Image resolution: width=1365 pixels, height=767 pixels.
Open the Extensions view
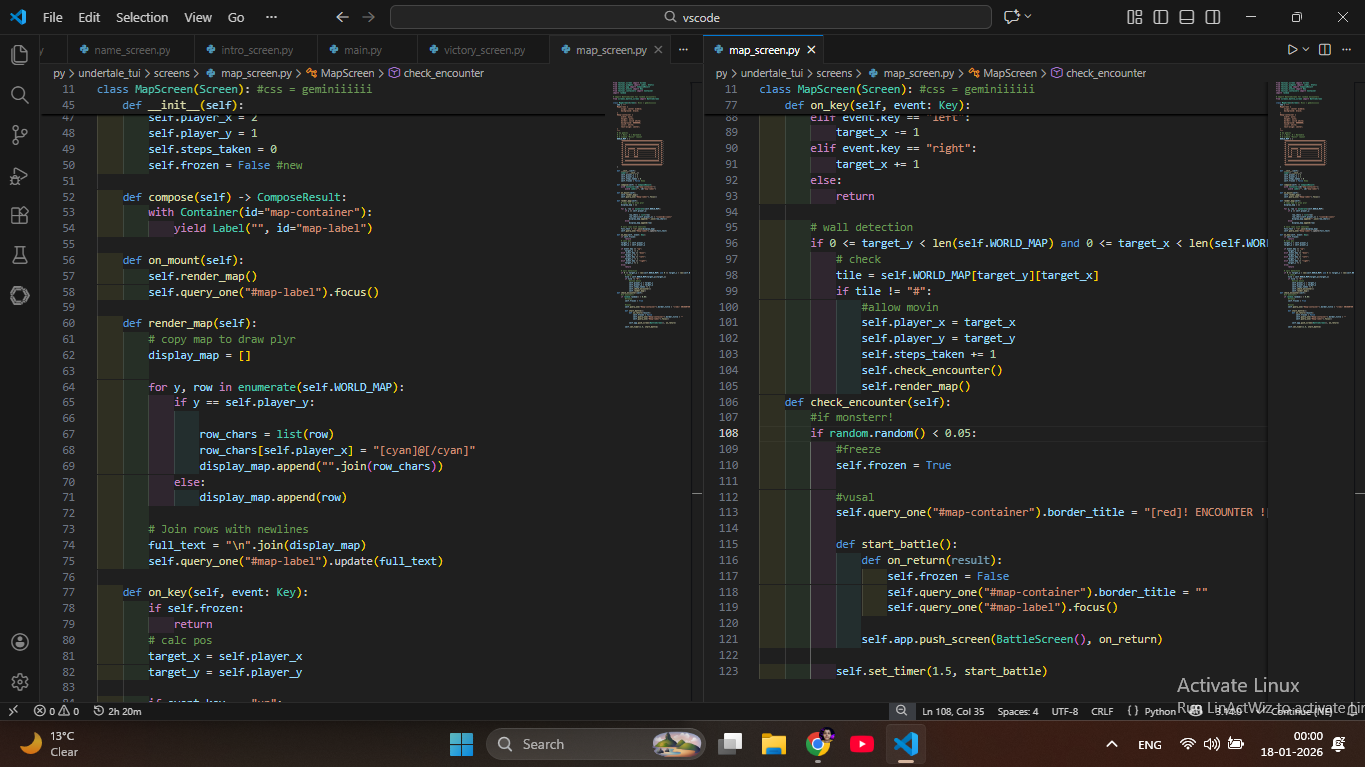click(19, 215)
